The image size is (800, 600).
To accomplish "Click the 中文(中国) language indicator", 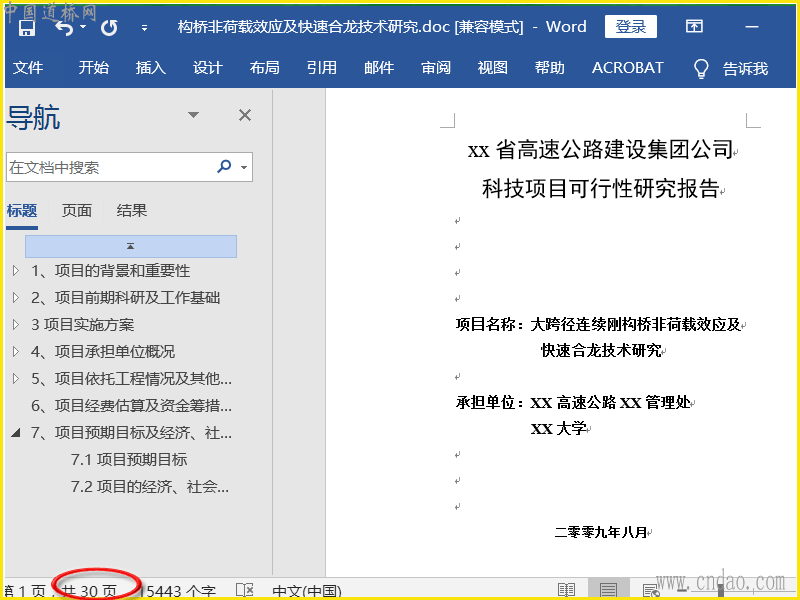I will [307, 591].
